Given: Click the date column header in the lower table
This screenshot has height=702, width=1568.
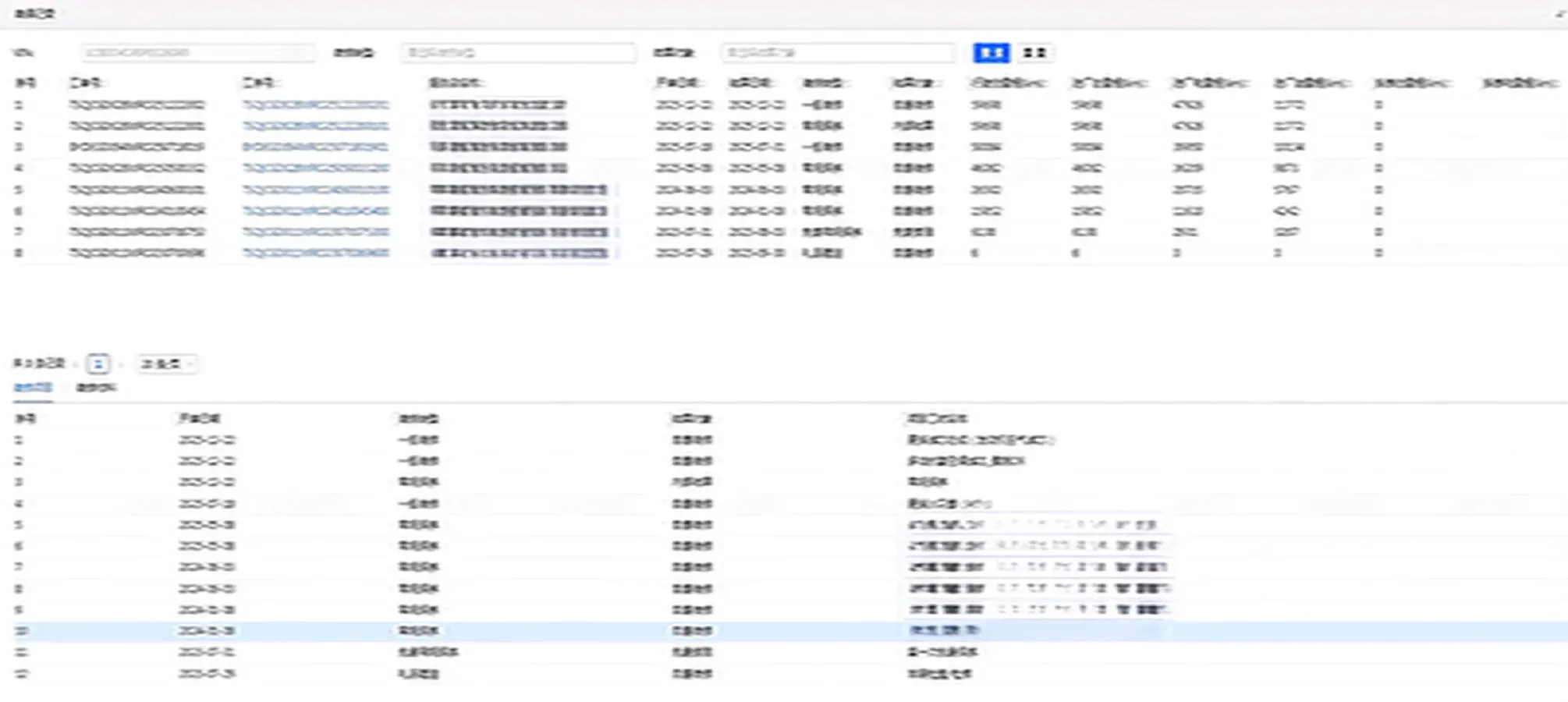Looking at the screenshot, I should click(x=199, y=419).
